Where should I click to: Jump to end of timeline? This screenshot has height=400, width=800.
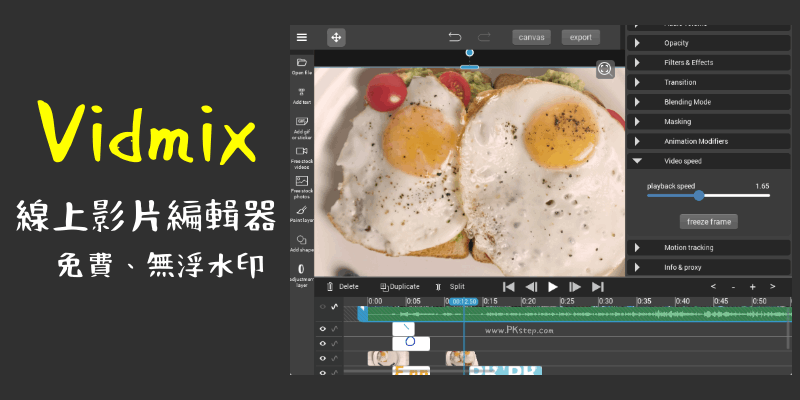point(597,287)
